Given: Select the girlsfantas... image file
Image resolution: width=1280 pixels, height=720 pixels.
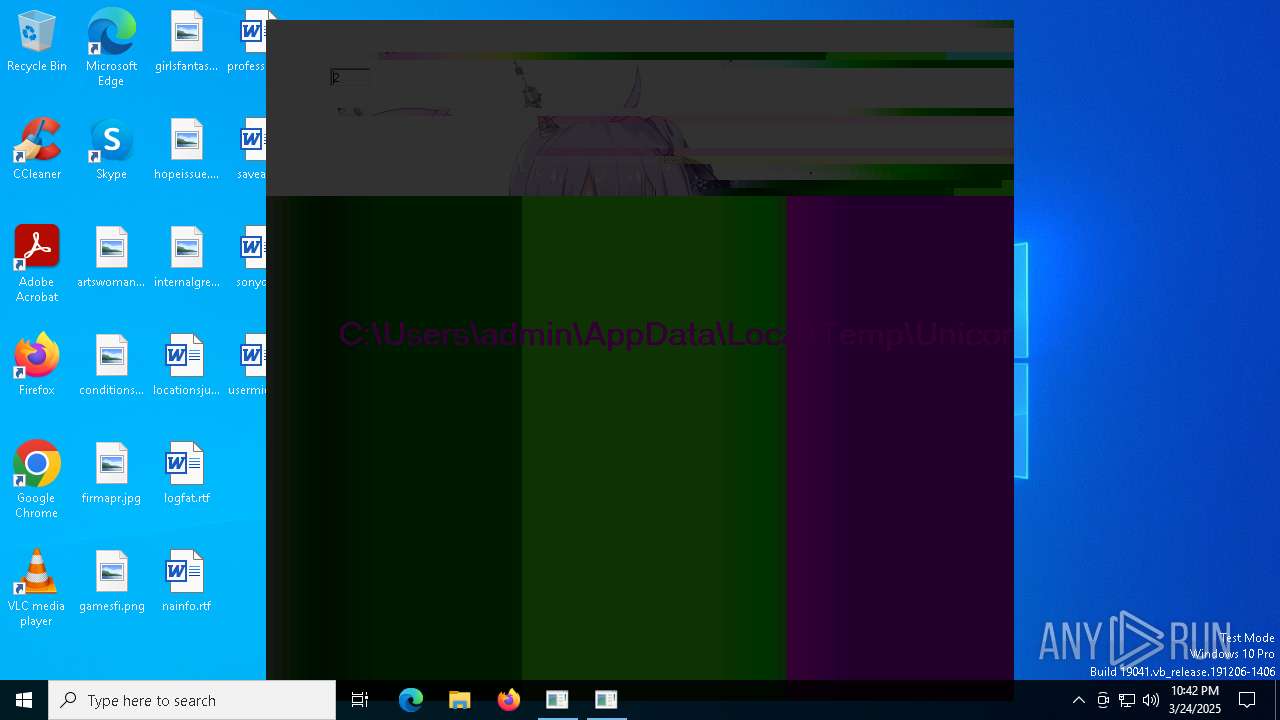Looking at the screenshot, I should click(x=186, y=42).
